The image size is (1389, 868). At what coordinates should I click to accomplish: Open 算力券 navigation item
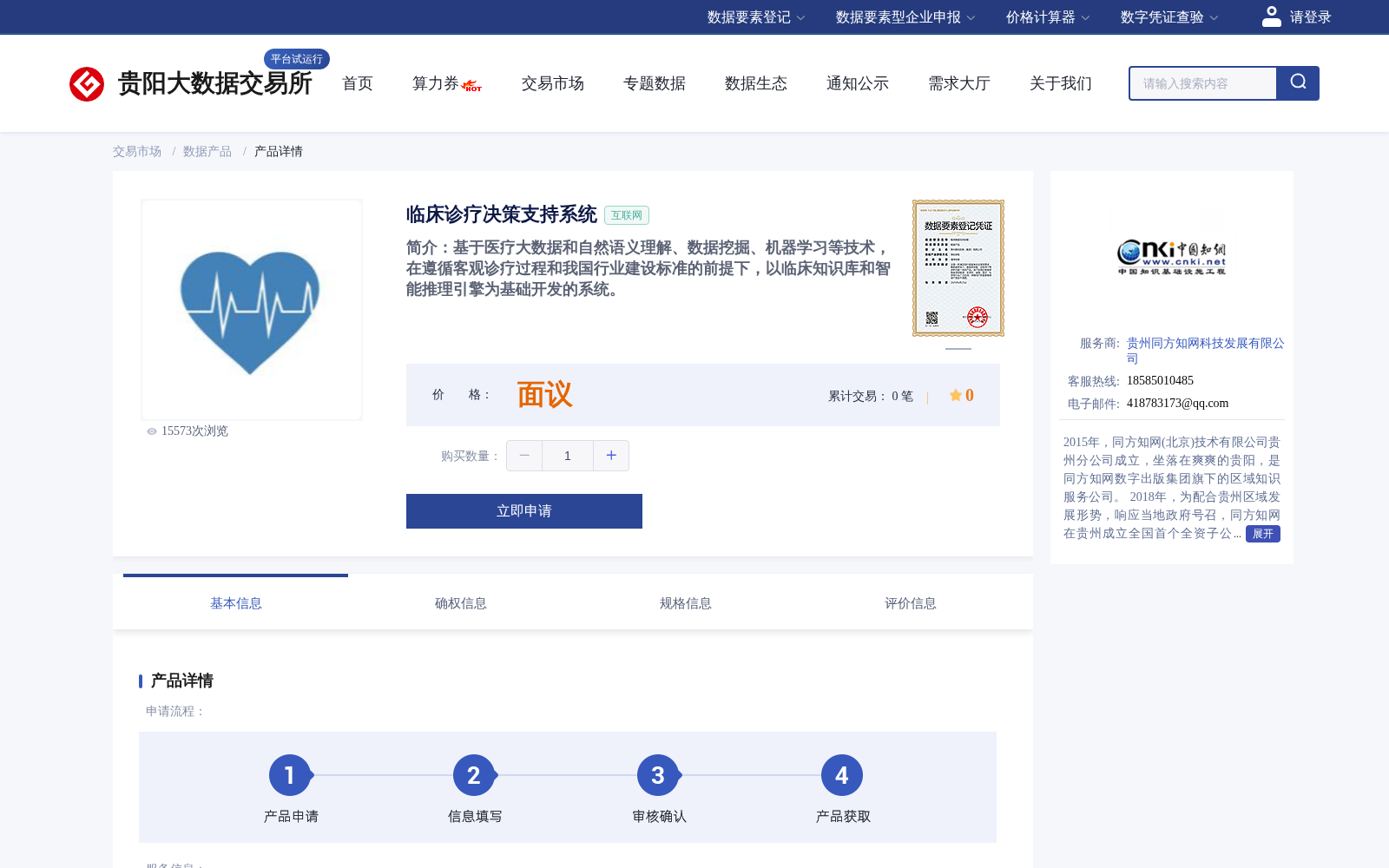(x=436, y=83)
